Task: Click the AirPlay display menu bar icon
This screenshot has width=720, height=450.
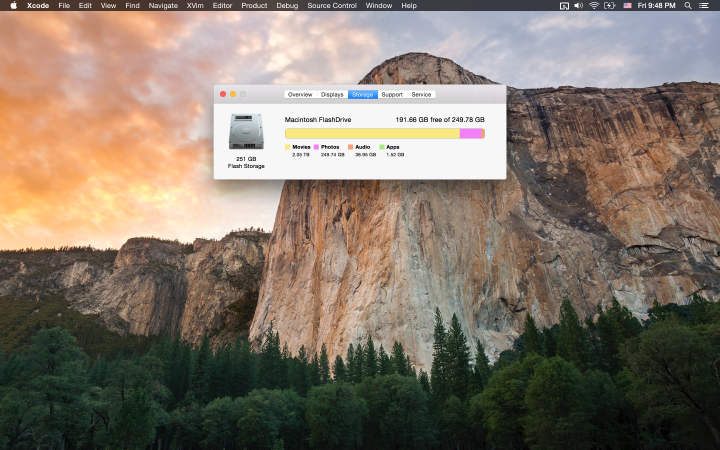Action: (564, 6)
